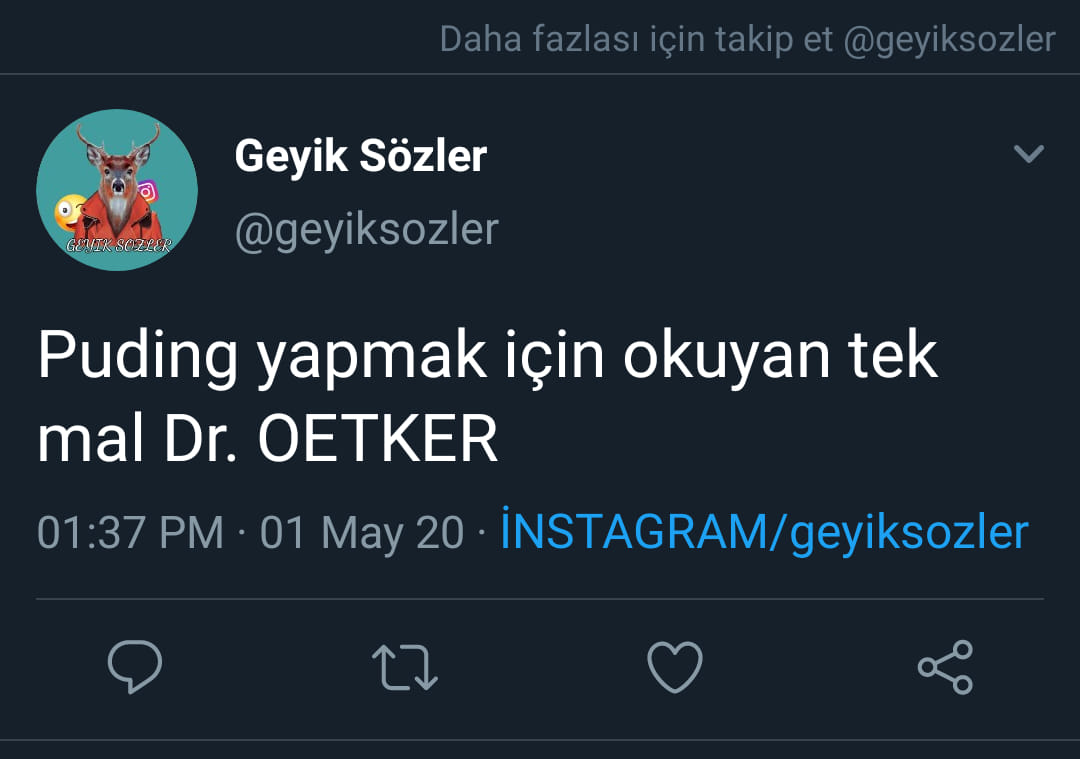The height and width of the screenshot is (759, 1080).
Task: Open the İNSTAGRAM/geyiksozler source link
Action: (765, 532)
